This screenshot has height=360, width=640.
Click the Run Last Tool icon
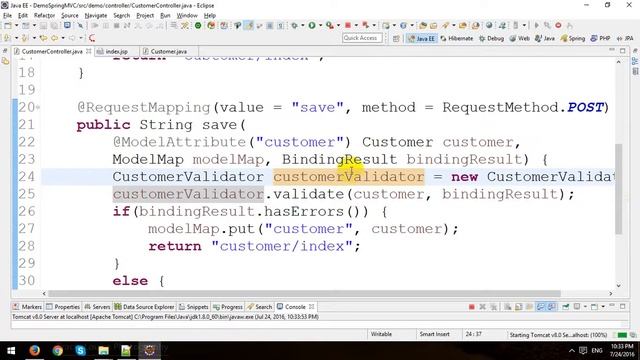pos(329,25)
